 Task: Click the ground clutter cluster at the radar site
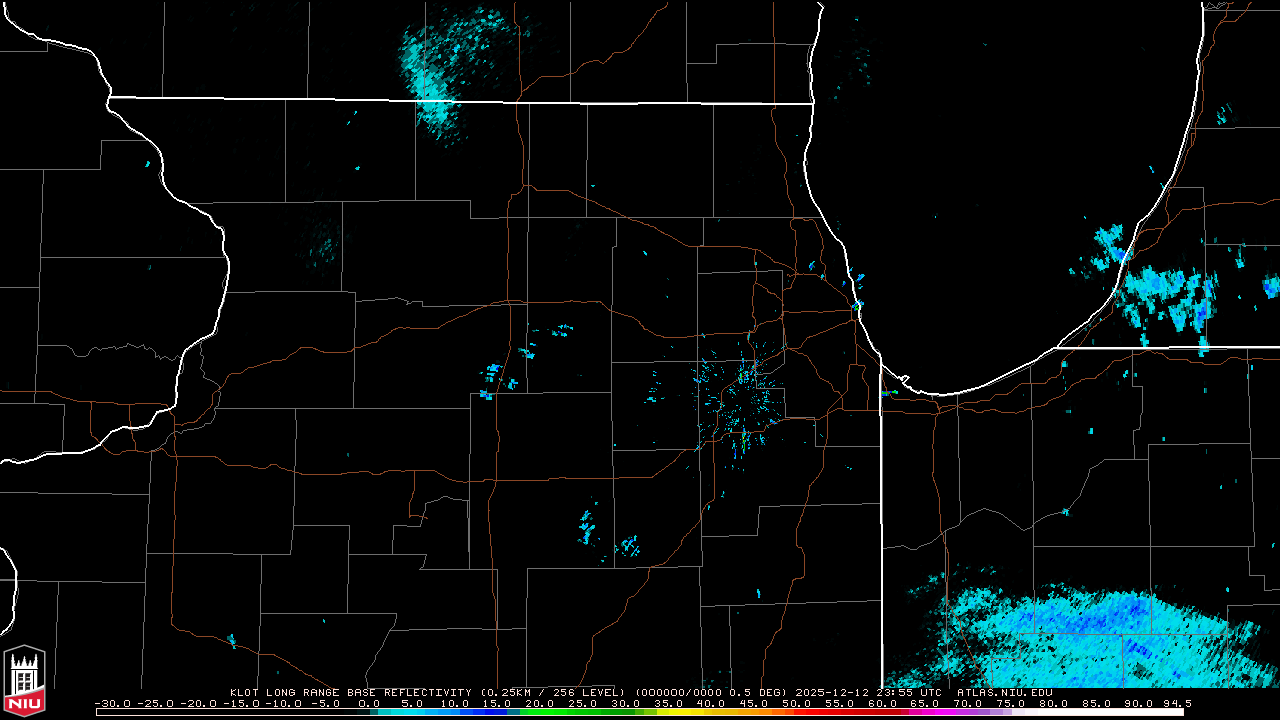tap(742, 398)
